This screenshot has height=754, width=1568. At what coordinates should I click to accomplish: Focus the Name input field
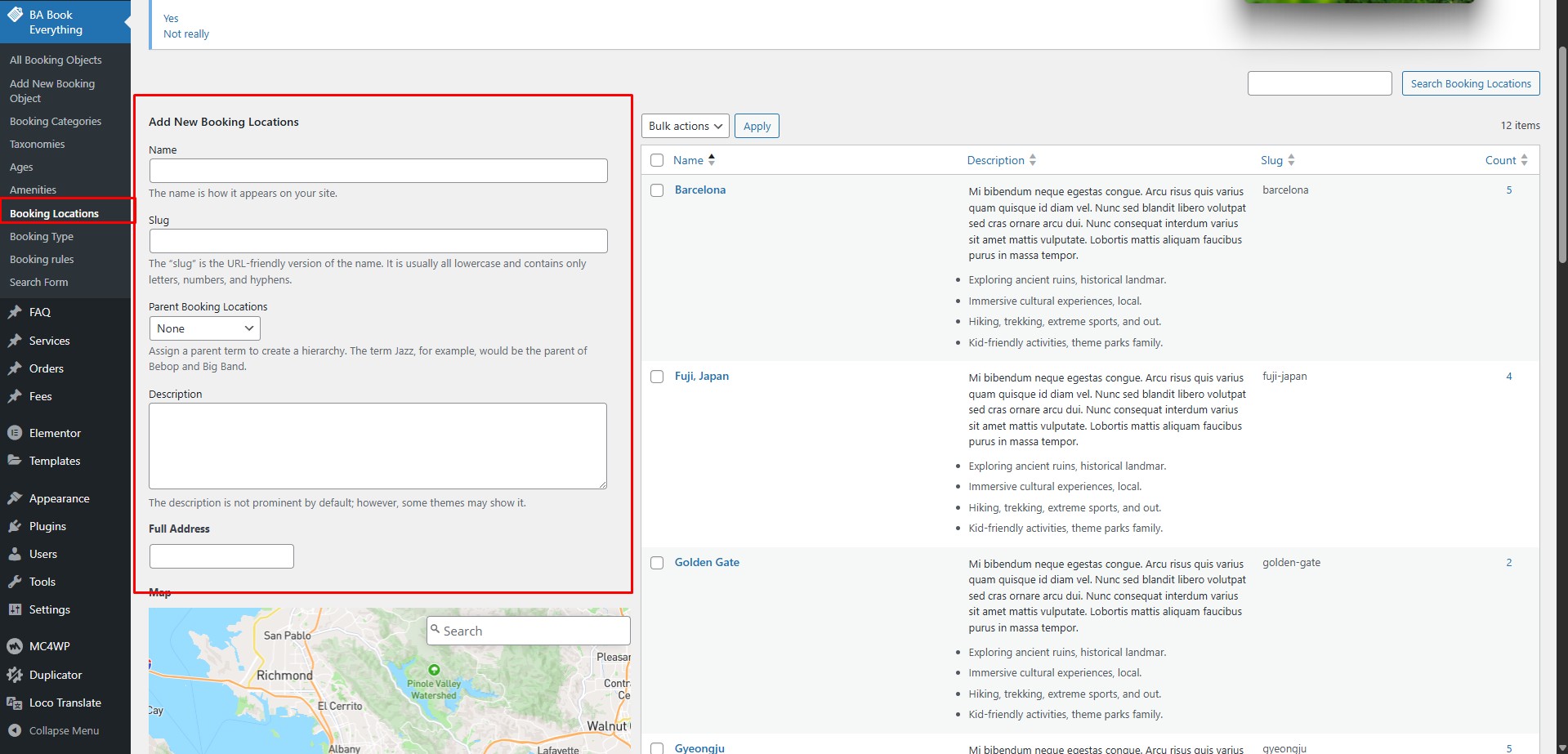(x=378, y=171)
